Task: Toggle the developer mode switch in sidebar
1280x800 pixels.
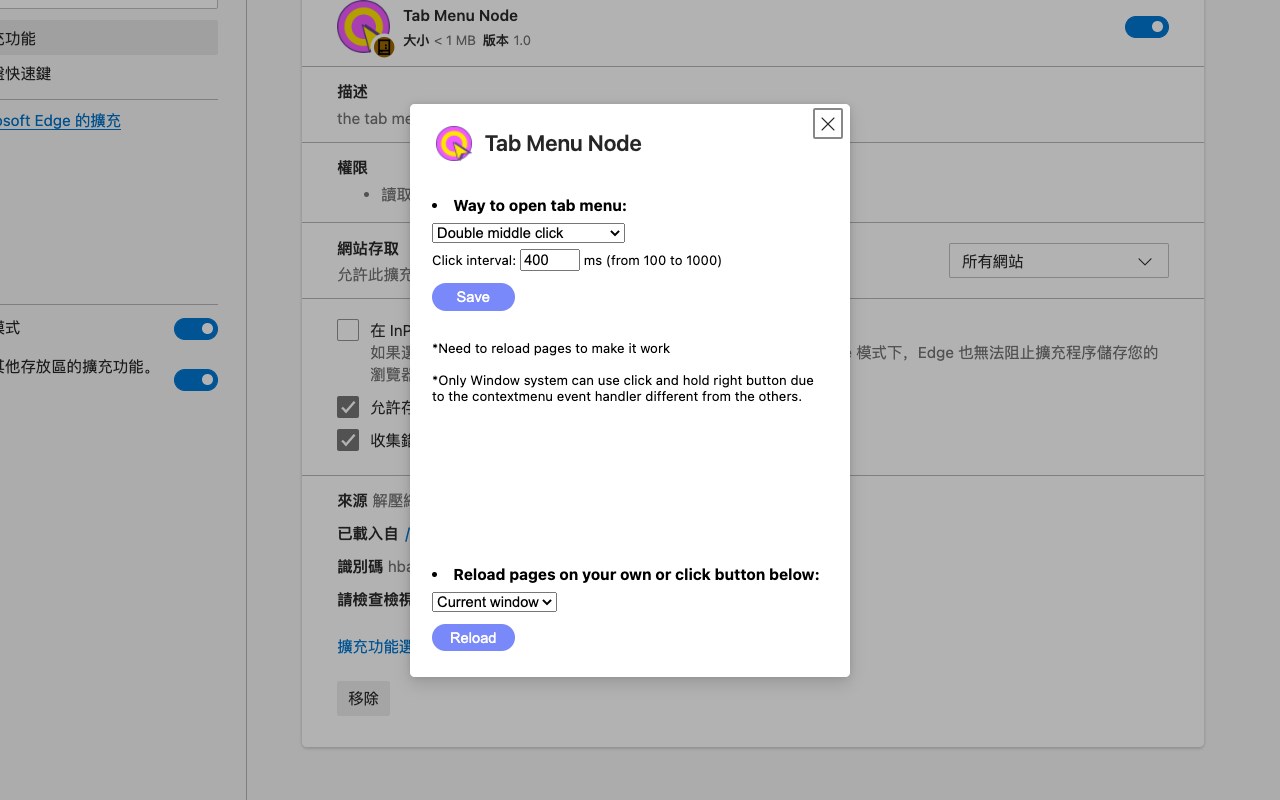Action: click(x=196, y=329)
